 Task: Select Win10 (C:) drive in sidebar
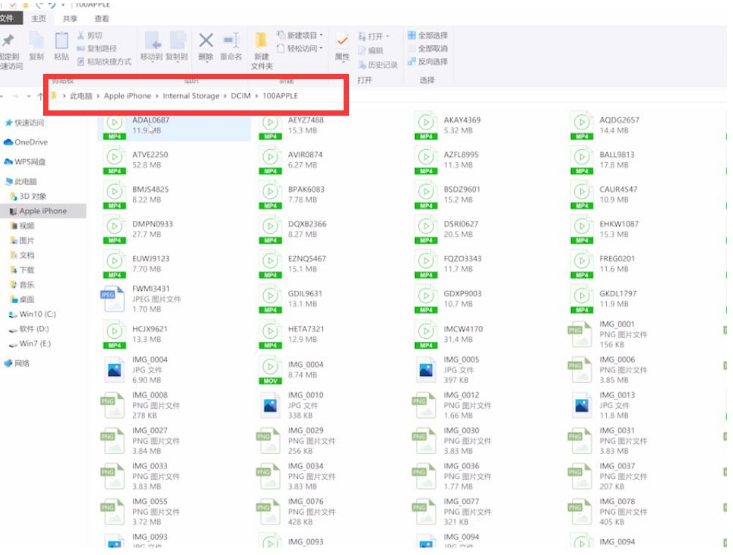[x=38, y=314]
